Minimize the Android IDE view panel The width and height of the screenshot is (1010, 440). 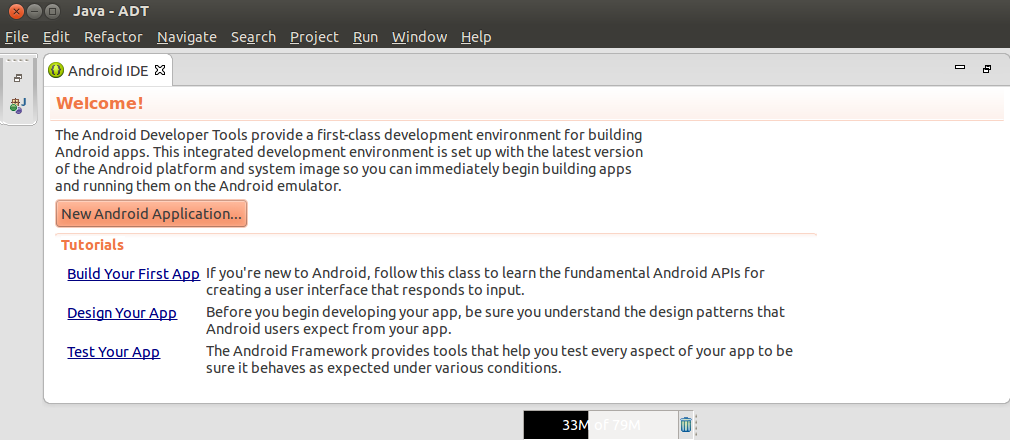click(x=960, y=69)
